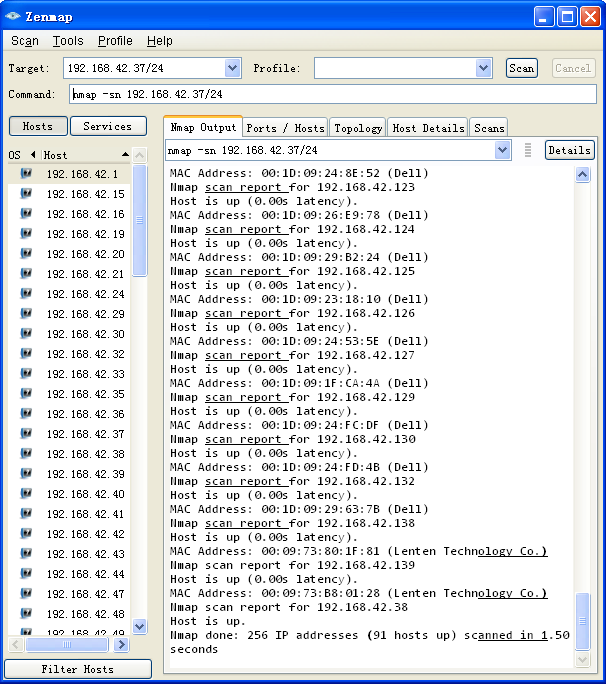Sort by the Host column header
The image size is (606, 685).
pyautogui.click(x=86, y=155)
